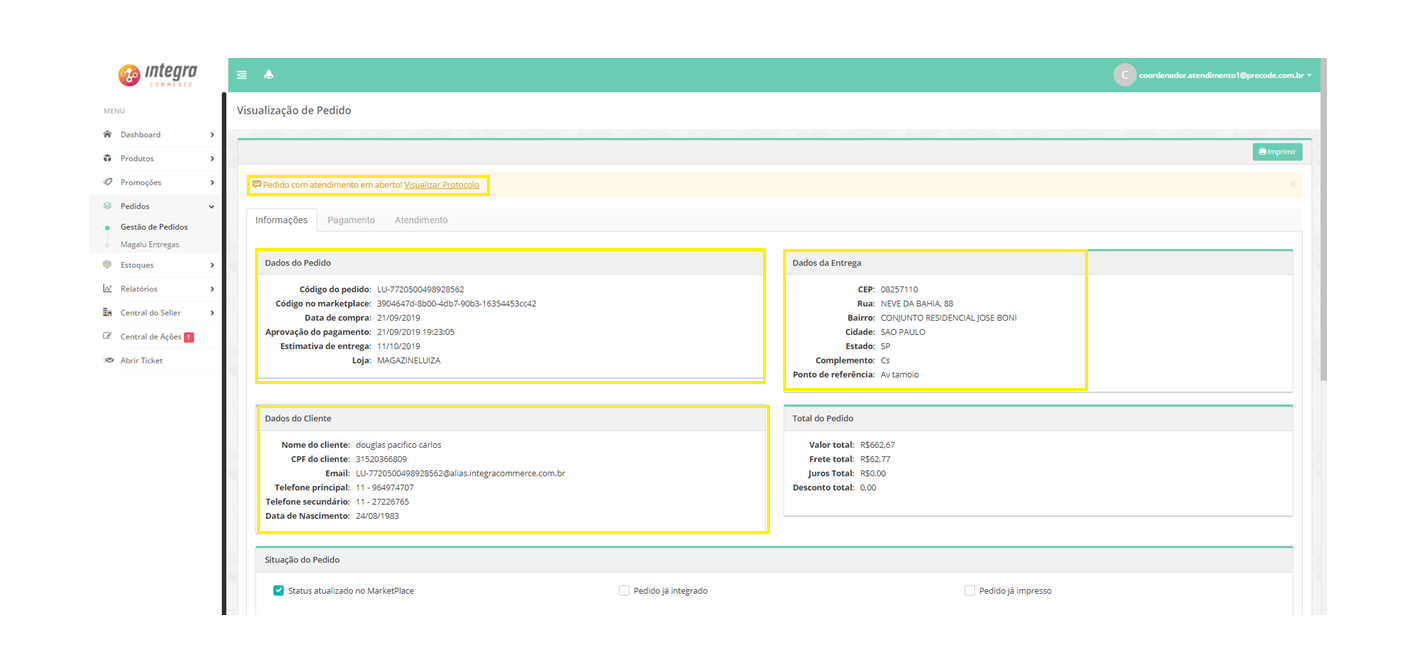The image size is (1416, 672).
Task: Click the user avatar circle icon
Action: (1124, 75)
